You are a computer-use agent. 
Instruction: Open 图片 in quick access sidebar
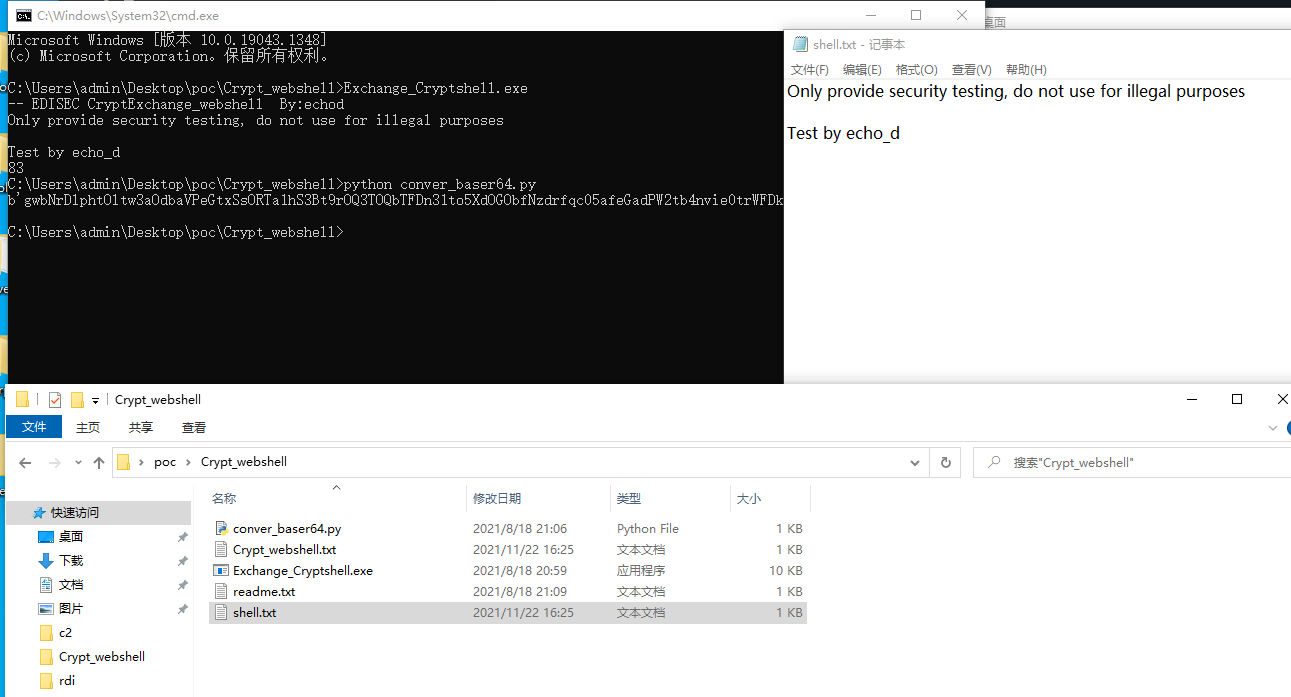tap(71, 609)
